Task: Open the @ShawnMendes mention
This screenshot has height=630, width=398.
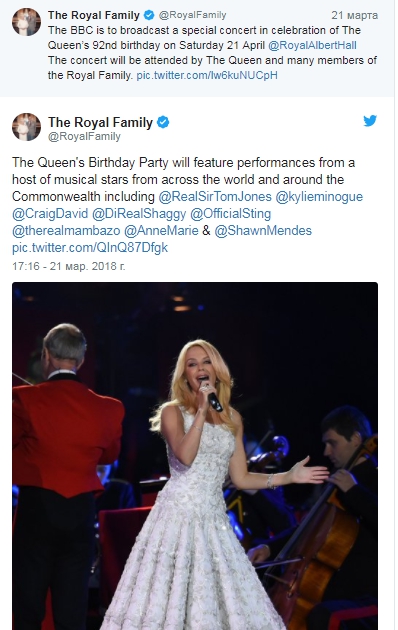Action: tap(263, 231)
